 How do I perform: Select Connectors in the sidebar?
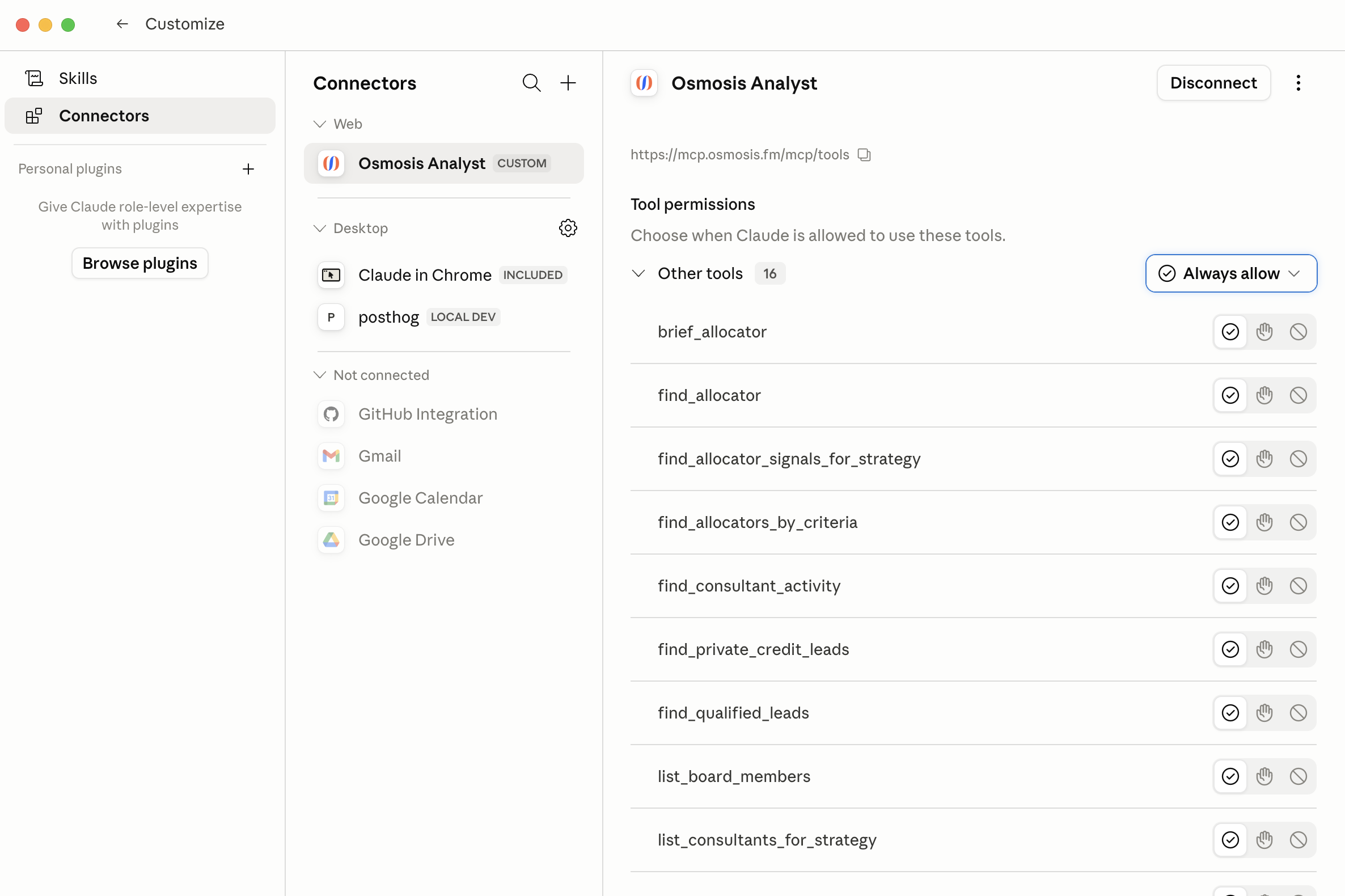coord(140,116)
